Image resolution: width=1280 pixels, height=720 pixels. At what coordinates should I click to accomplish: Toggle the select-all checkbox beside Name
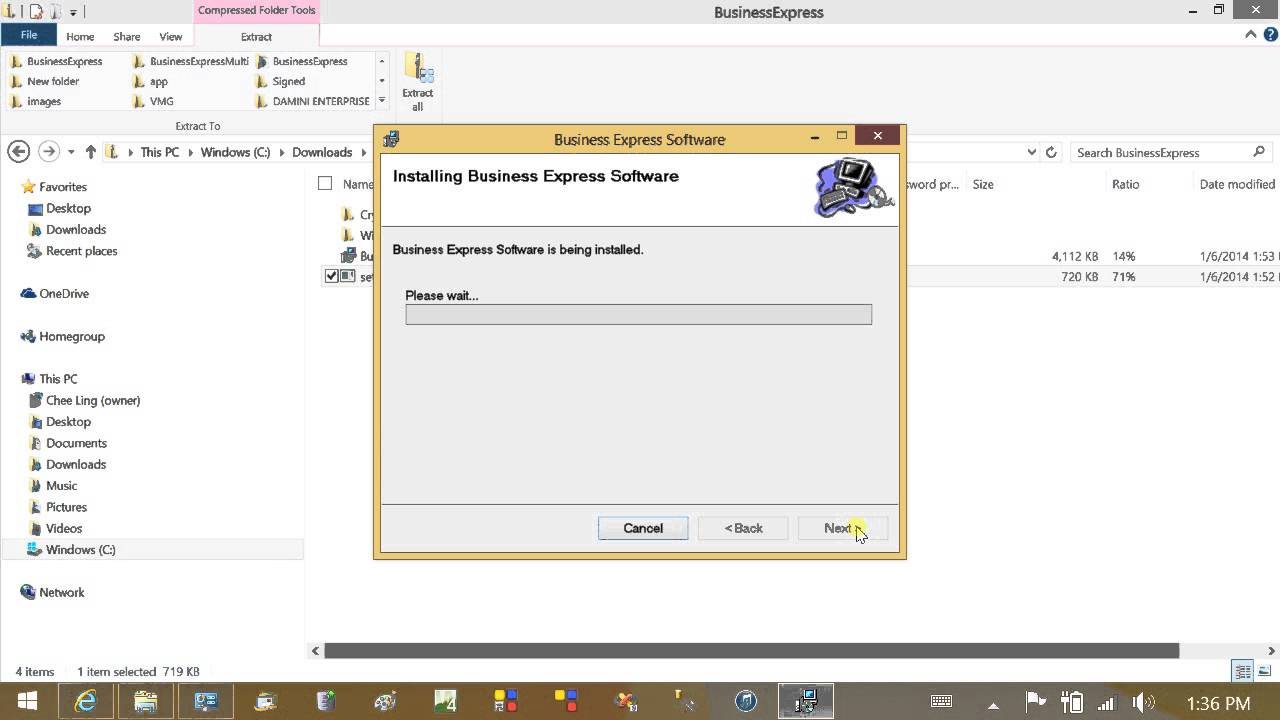tap(325, 183)
